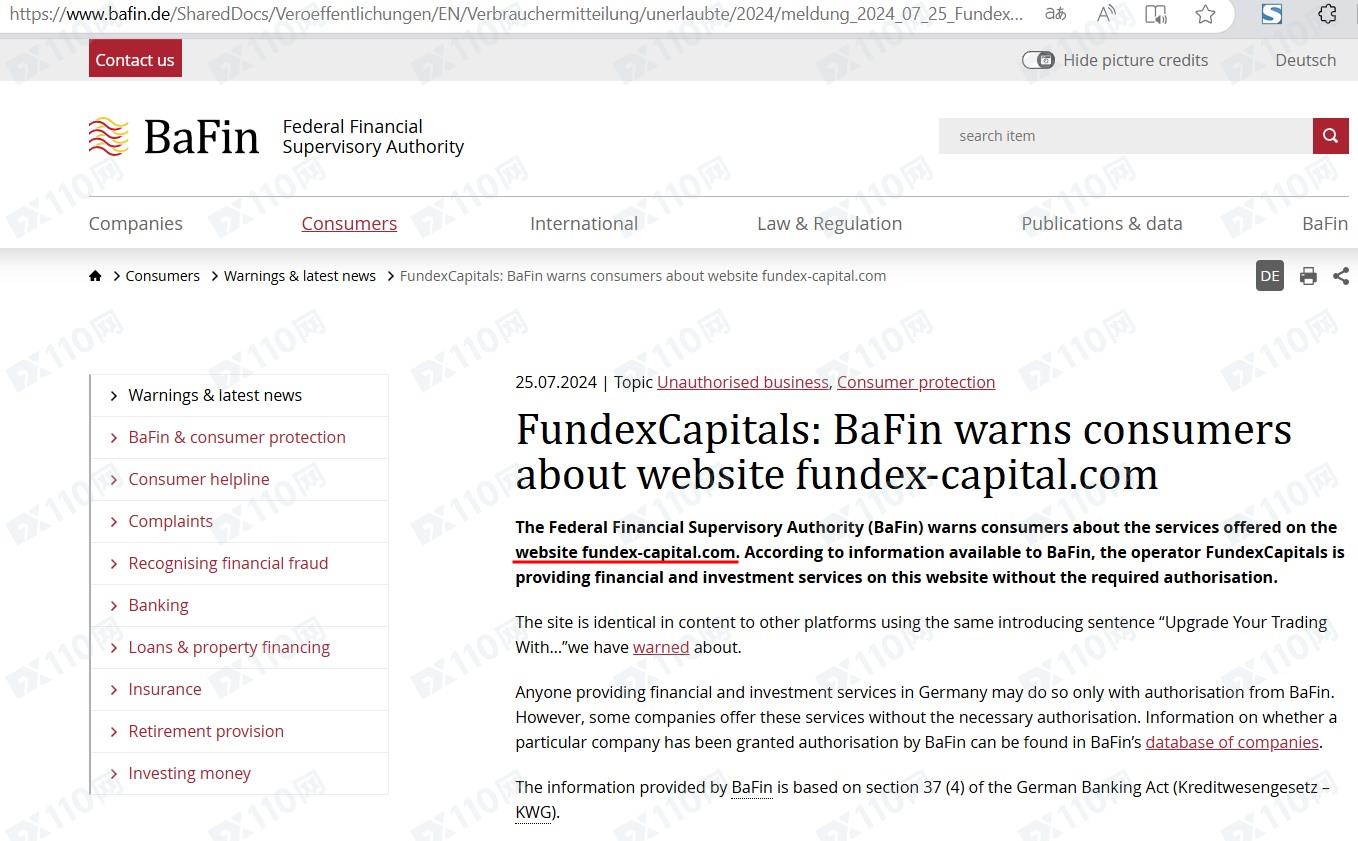Expand the Banking sidebar entry

click(x=158, y=605)
